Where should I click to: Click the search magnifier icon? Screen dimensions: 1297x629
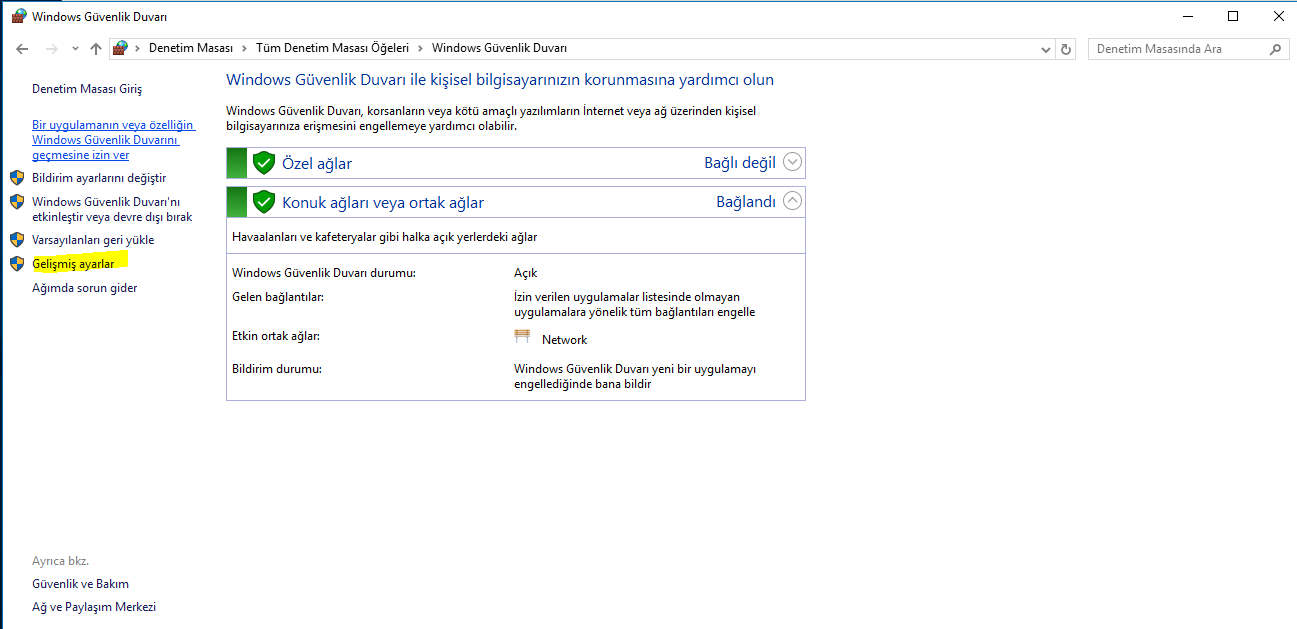(x=1275, y=49)
